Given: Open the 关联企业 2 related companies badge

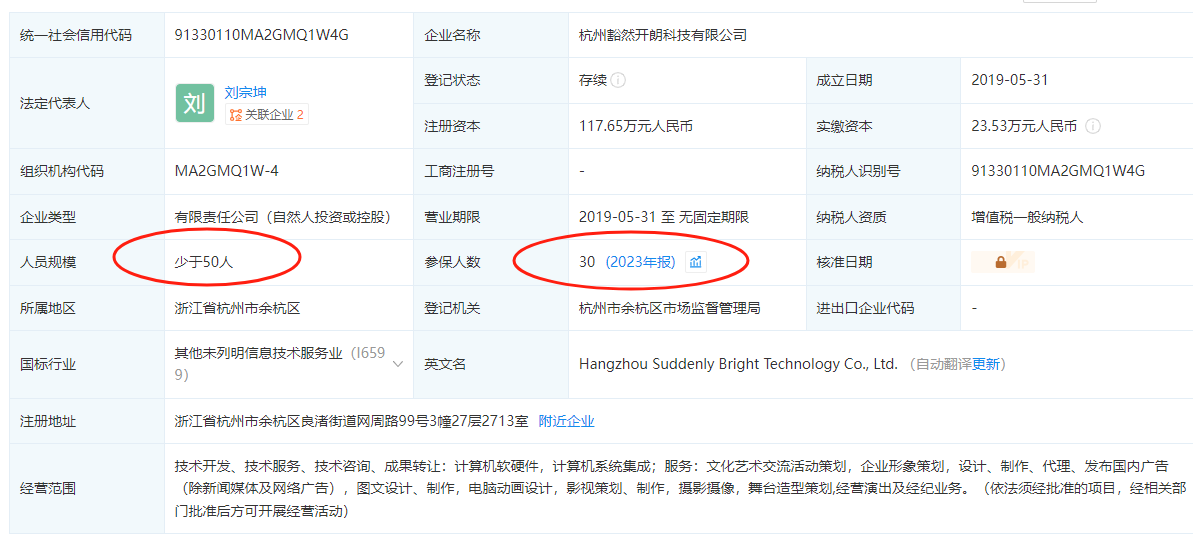Looking at the screenshot, I should (266, 115).
